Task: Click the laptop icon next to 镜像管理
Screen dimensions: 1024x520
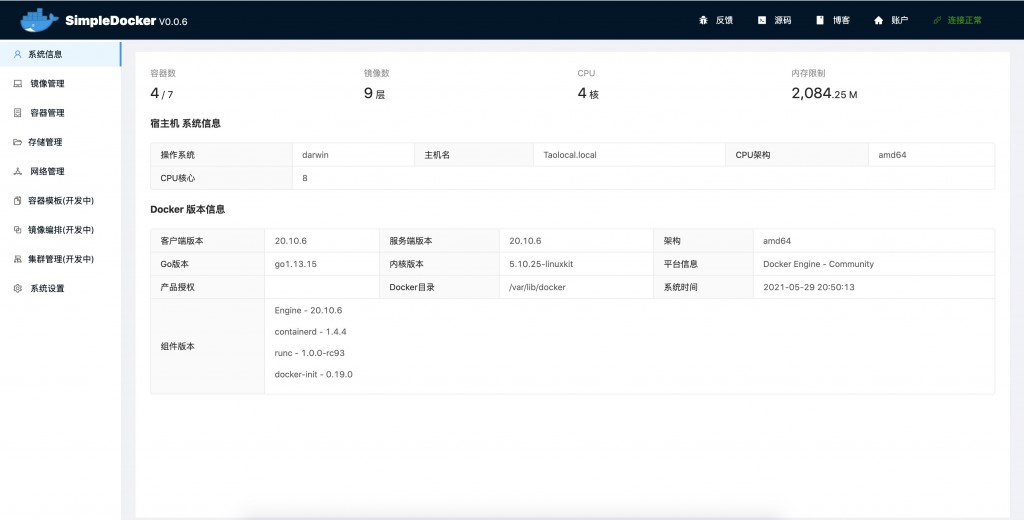Action: (x=18, y=84)
